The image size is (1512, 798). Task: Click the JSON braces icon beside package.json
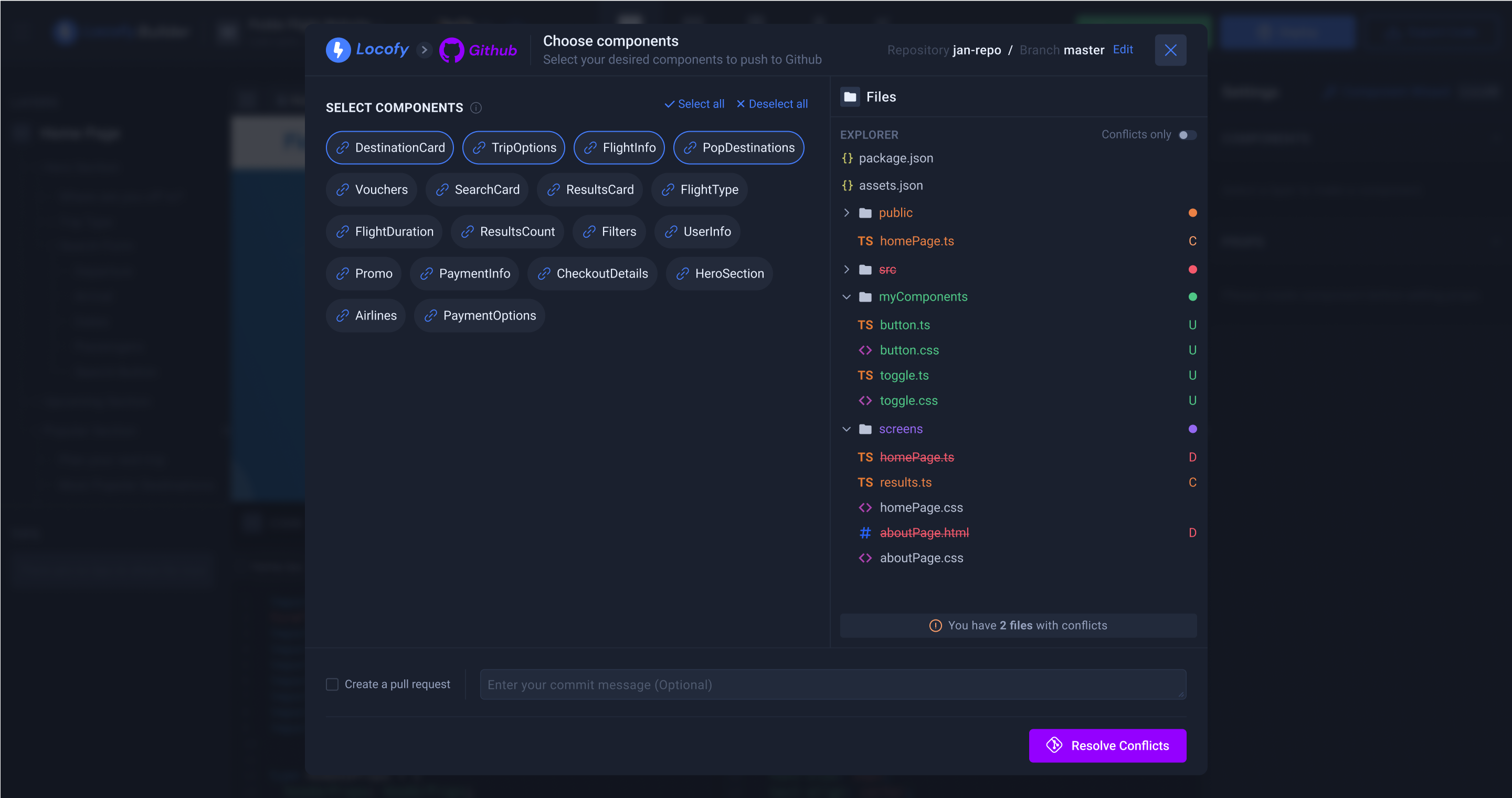pyautogui.click(x=847, y=158)
